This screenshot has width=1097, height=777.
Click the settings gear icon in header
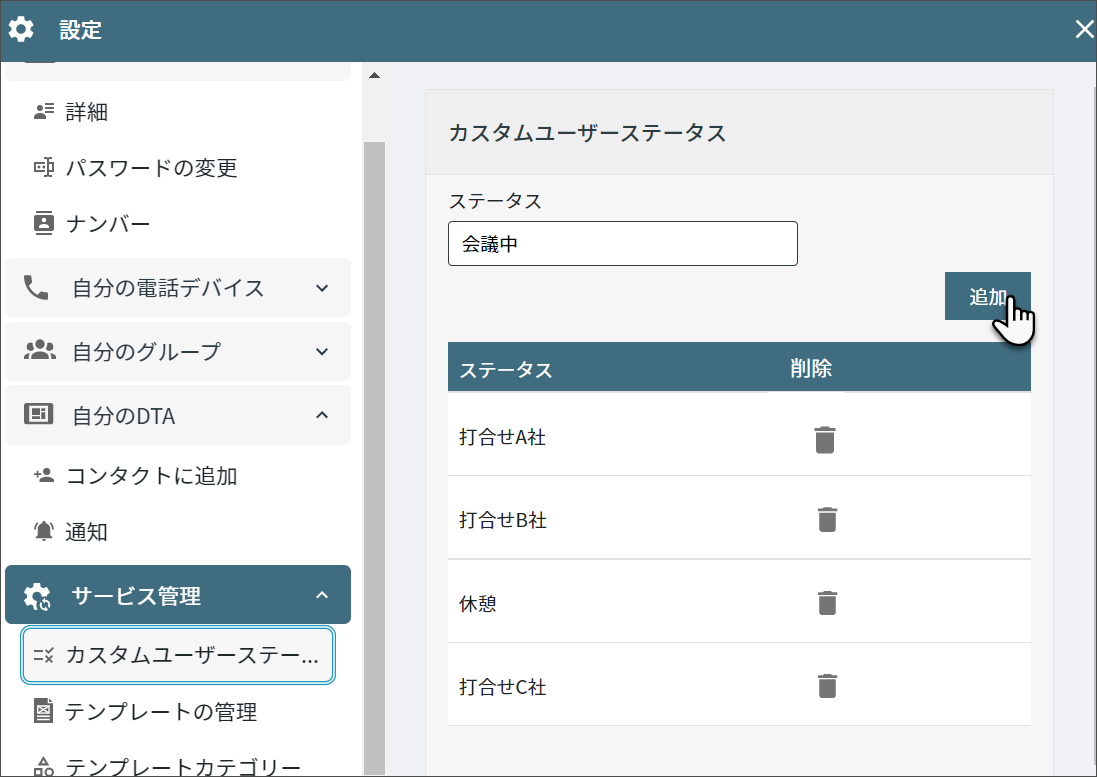(21, 29)
